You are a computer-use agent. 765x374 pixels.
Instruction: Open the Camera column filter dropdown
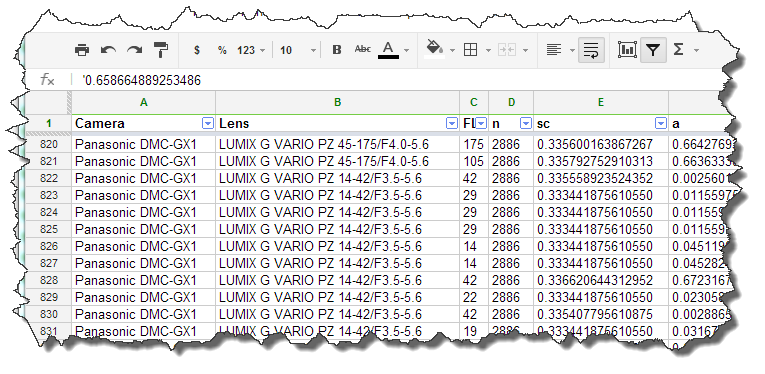[x=208, y=124]
